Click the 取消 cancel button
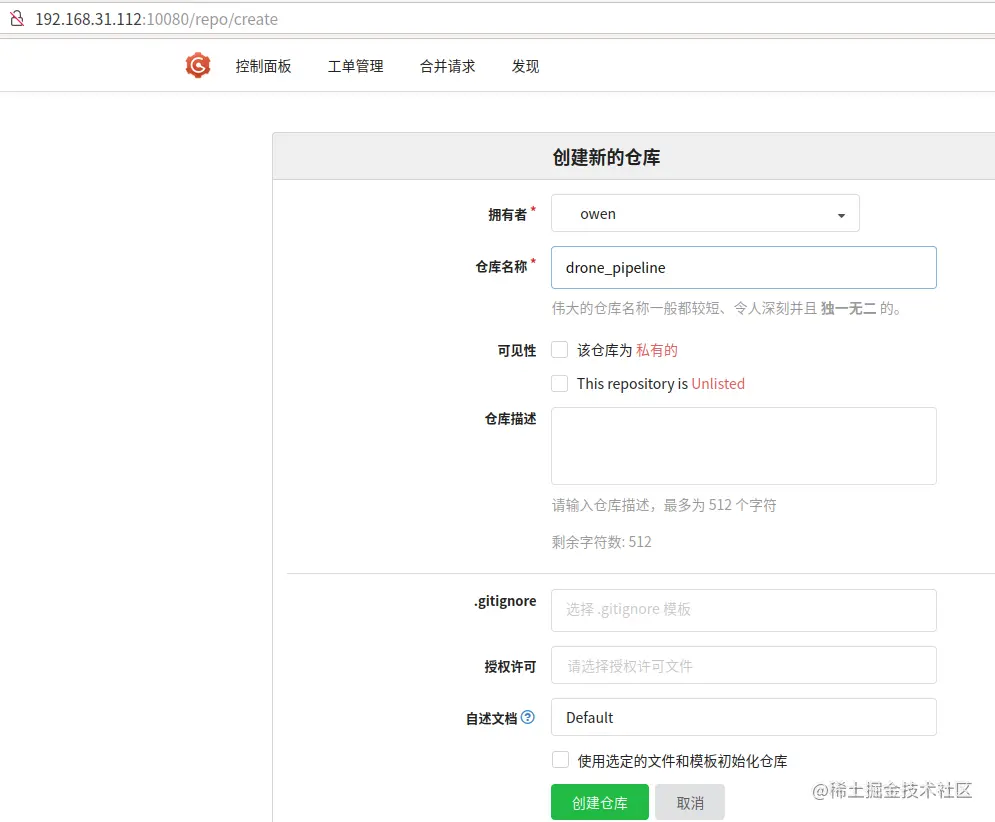 (690, 802)
